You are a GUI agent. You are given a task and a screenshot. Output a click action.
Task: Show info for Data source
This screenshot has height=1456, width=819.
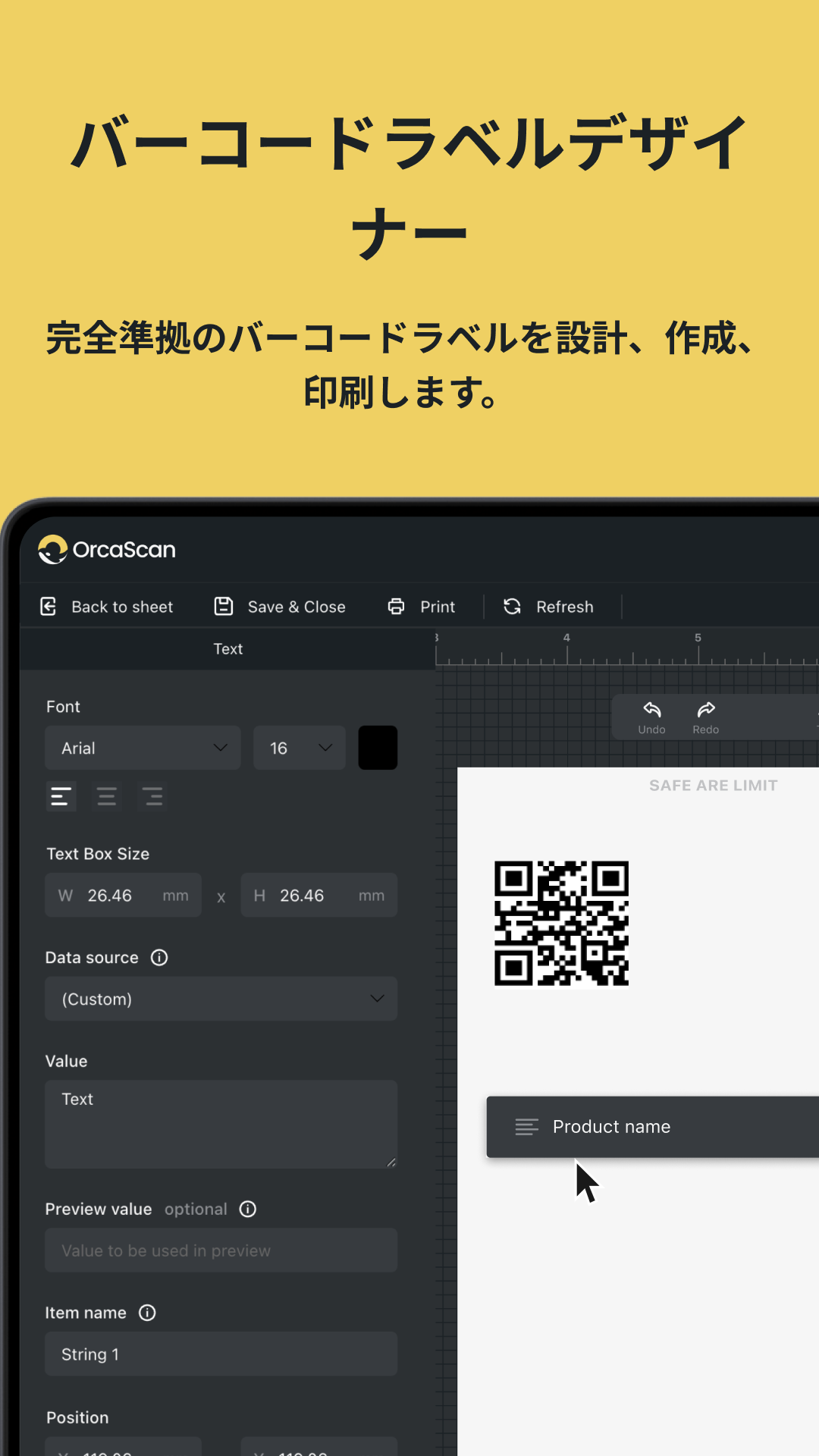(x=159, y=958)
